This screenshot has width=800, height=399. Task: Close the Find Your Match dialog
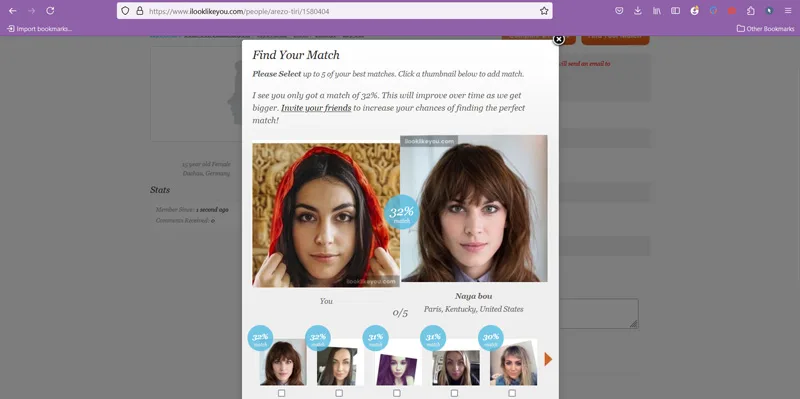click(559, 39)
